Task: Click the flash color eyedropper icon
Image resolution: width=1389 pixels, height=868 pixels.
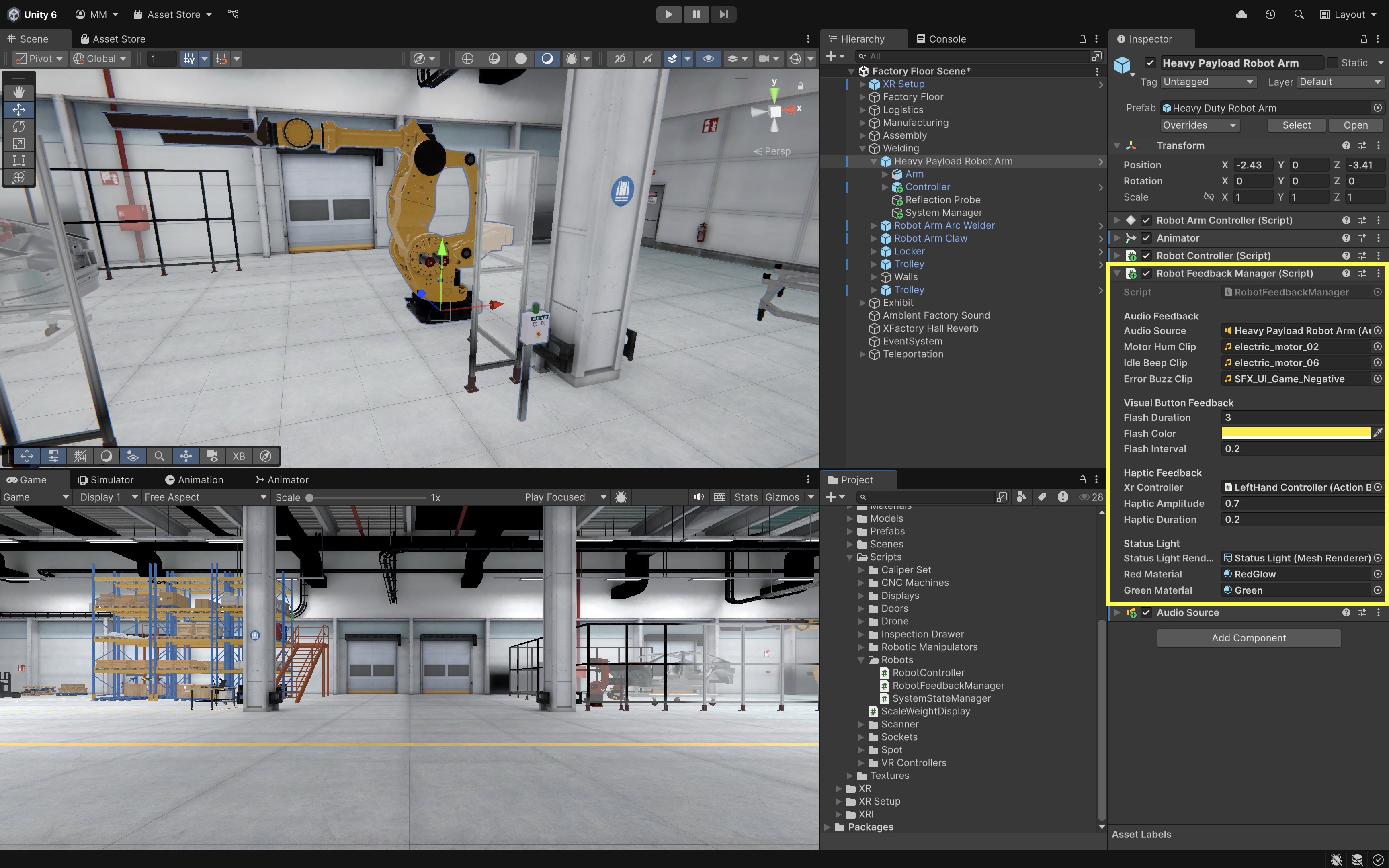Action: 1377,434
